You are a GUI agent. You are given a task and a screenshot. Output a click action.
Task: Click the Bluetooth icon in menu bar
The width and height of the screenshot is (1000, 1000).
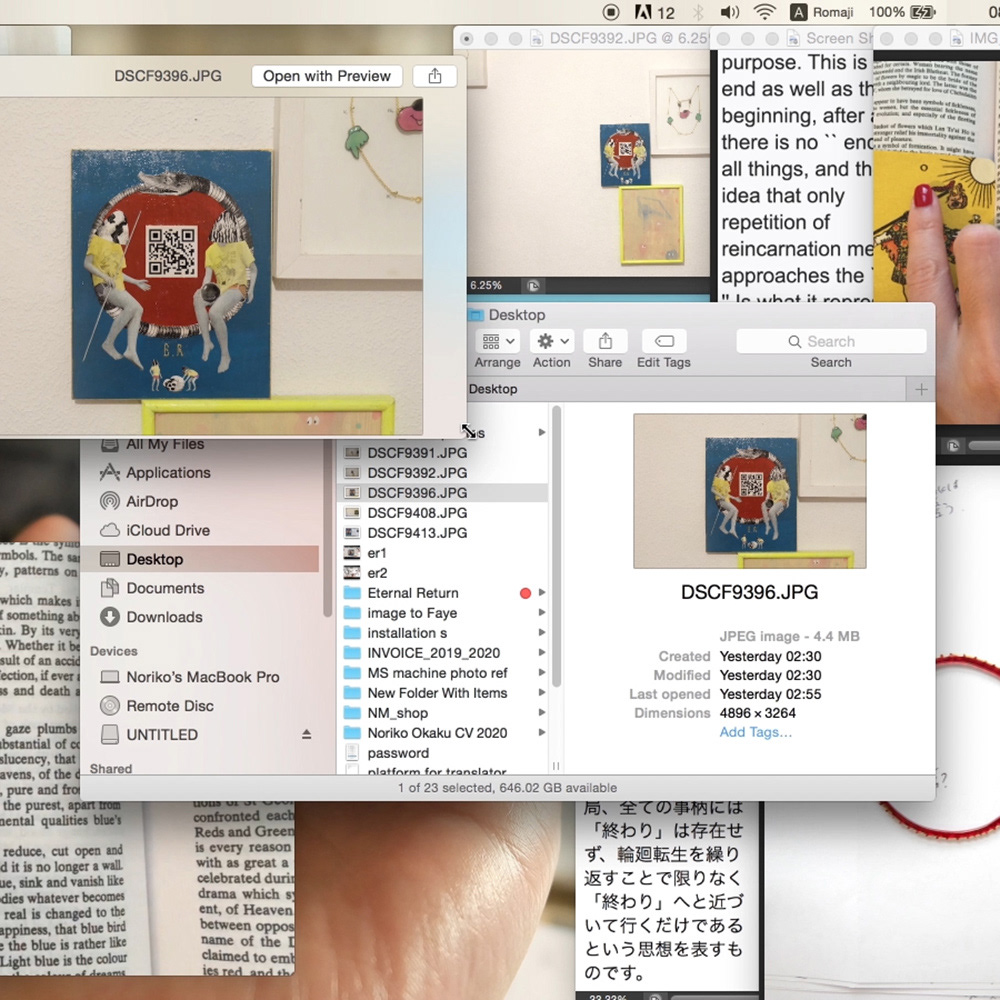[698, 12]
